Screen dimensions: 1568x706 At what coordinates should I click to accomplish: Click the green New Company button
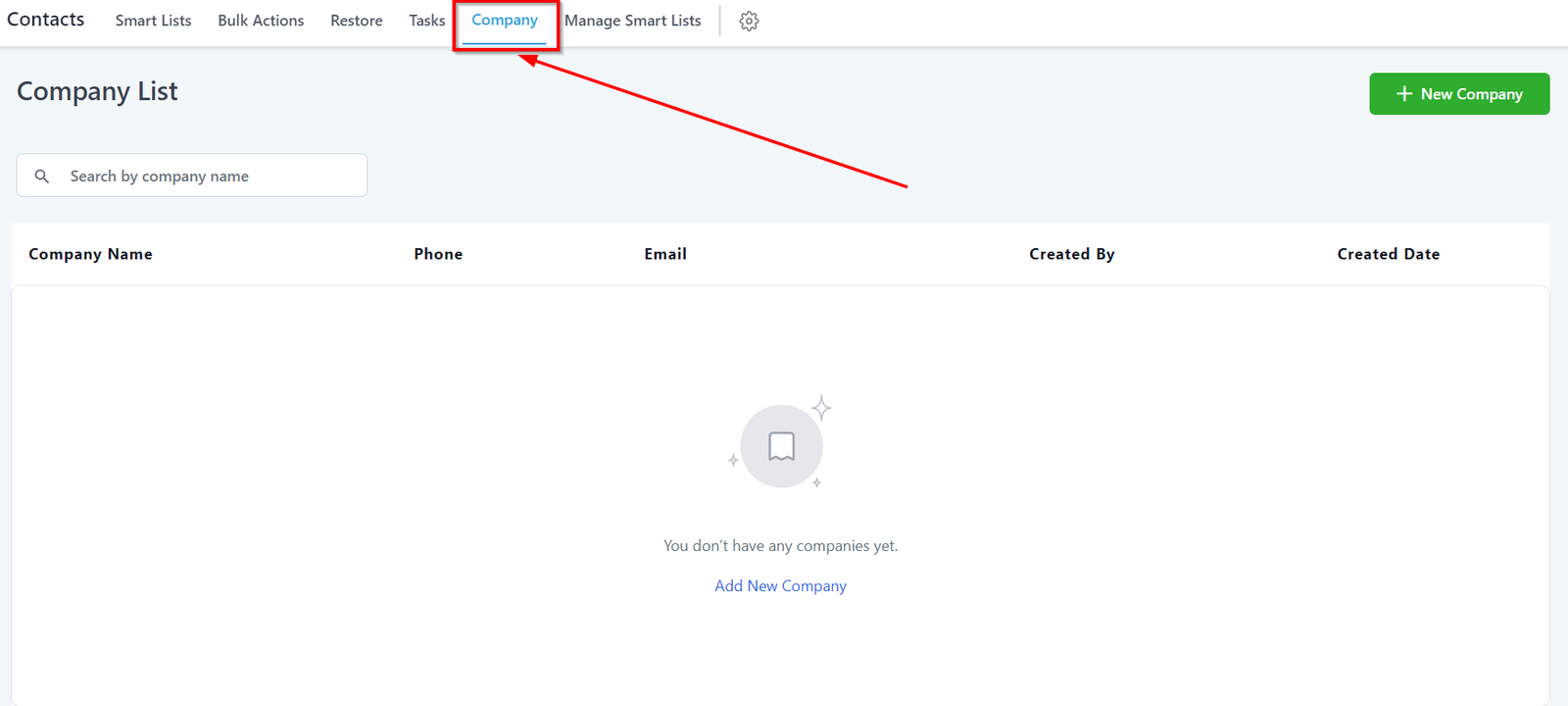1459,94
